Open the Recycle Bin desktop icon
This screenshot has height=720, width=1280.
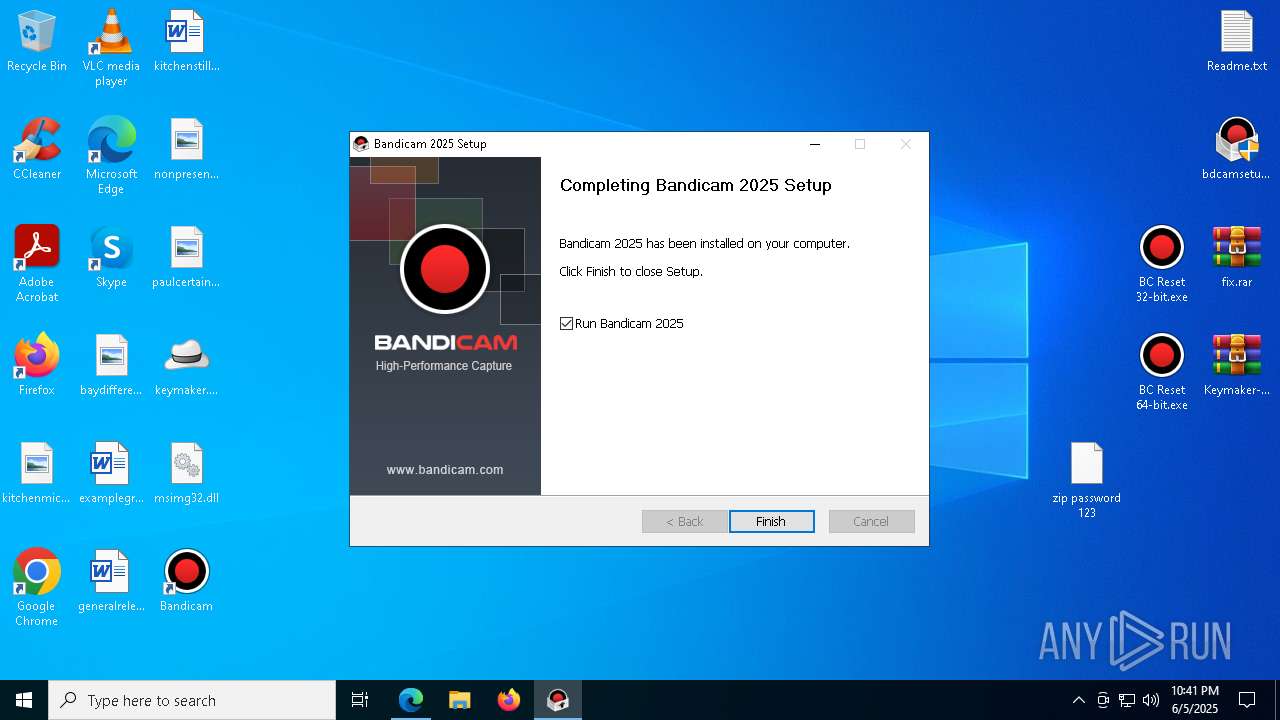(x=37, y=42)
